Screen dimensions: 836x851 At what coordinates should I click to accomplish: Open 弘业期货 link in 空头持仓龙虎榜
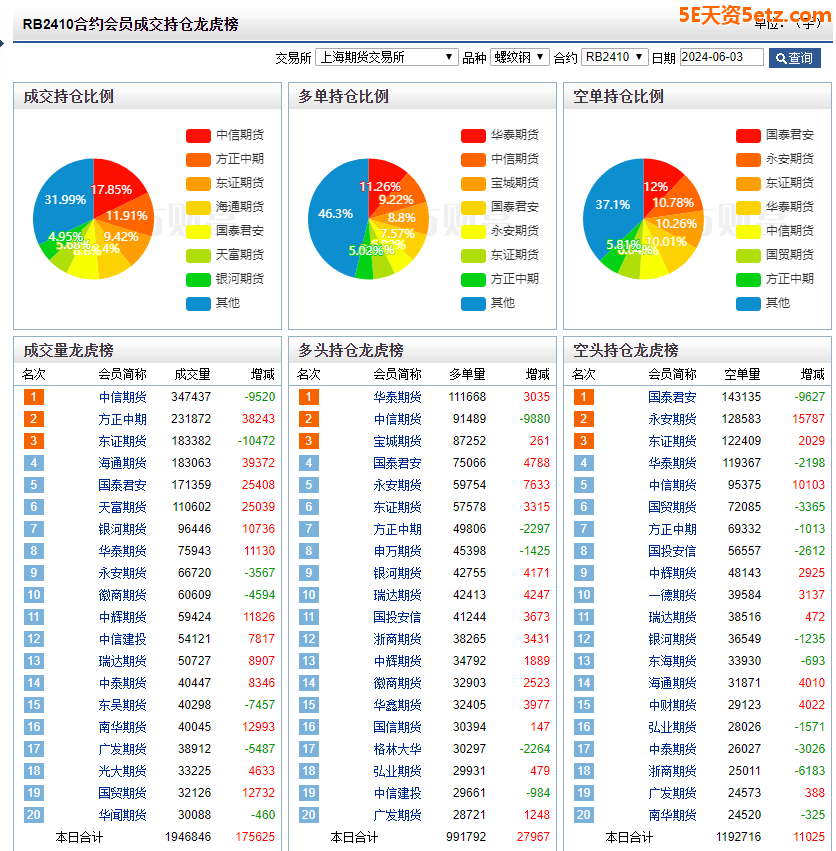(x=672, y=727)
